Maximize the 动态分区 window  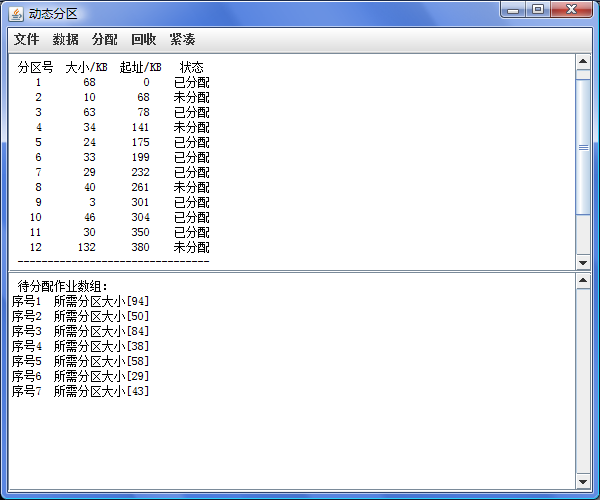tap(538, 10)
